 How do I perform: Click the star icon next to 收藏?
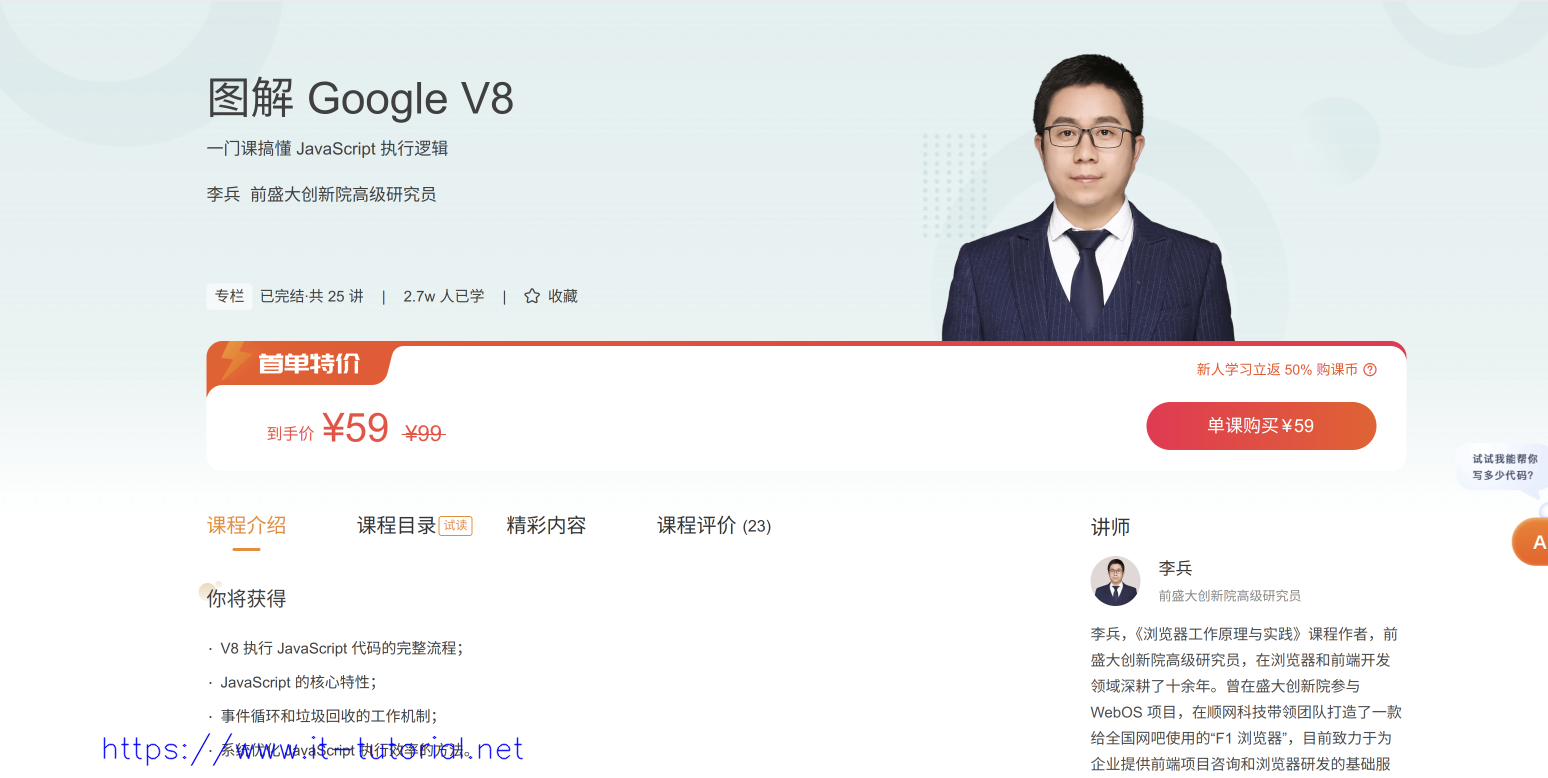pyautogui.click(x=532, y=296)
